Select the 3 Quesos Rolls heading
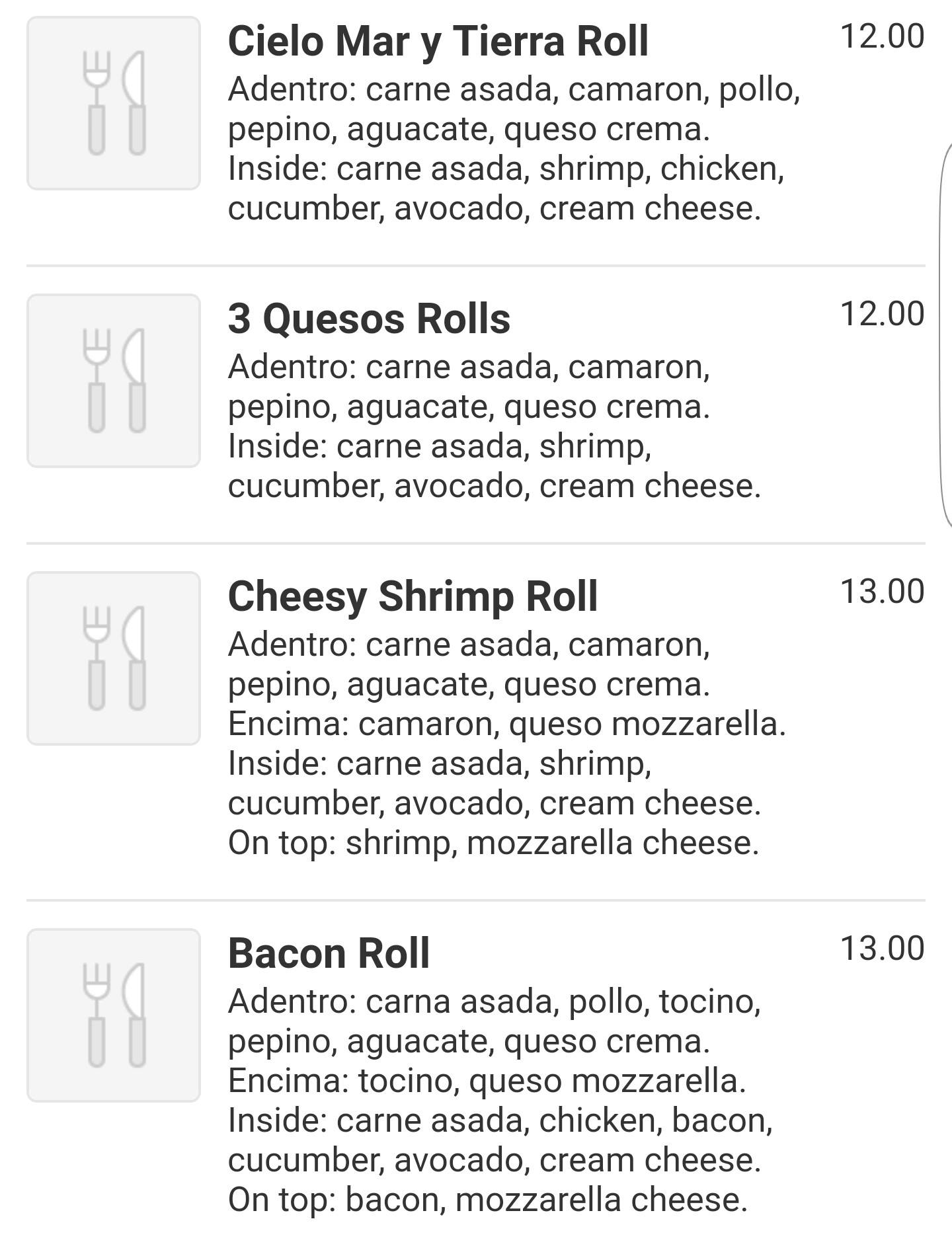The image size is (952, 1256). (369, 319)
